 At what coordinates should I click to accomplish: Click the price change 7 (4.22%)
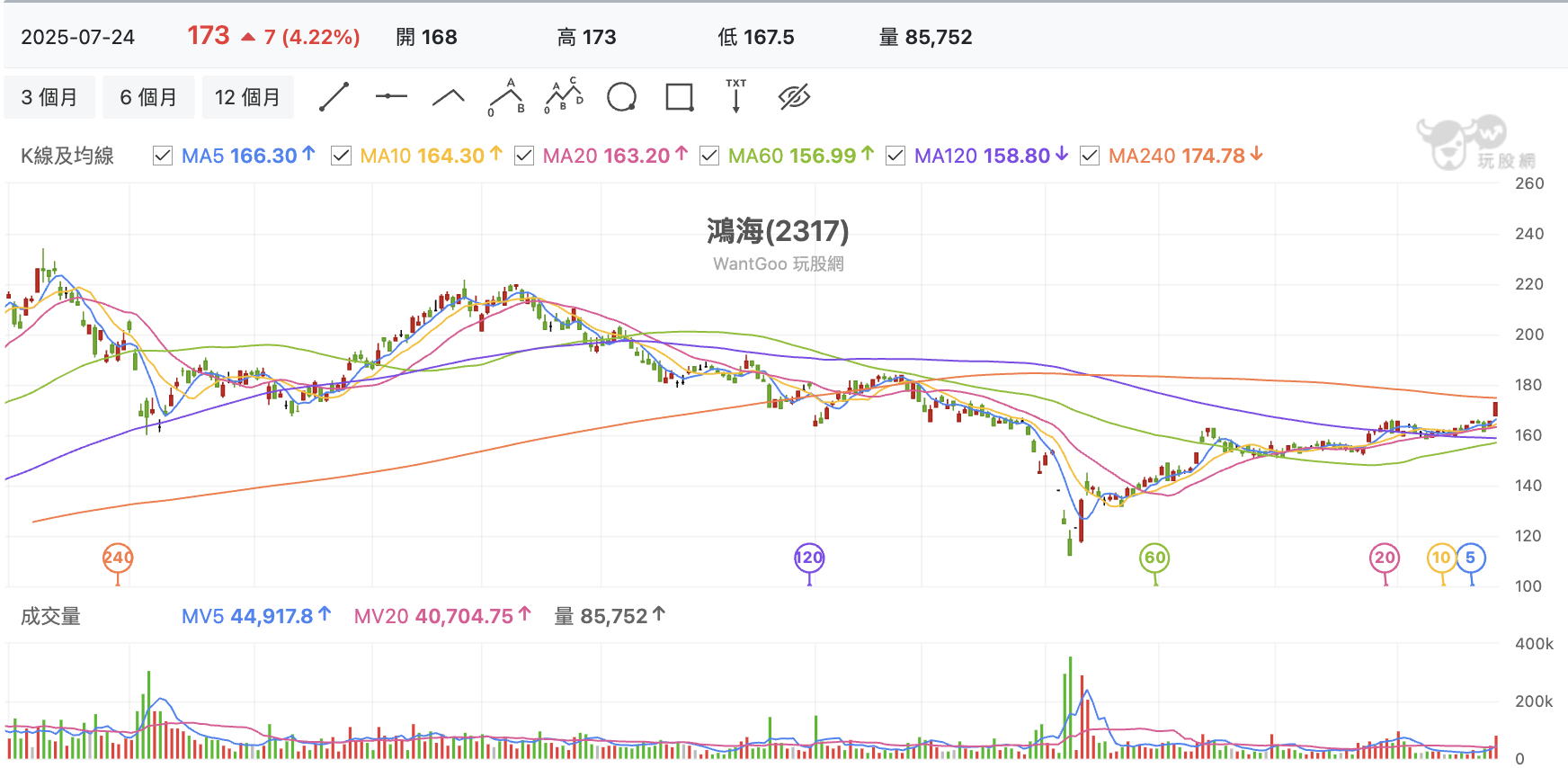pyautogui.click(x=312, y=37)
